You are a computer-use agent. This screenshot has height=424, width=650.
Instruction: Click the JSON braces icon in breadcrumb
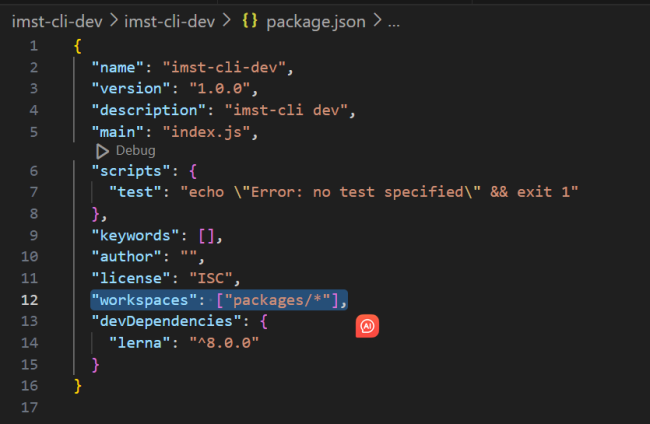click(x=250, y=21)
